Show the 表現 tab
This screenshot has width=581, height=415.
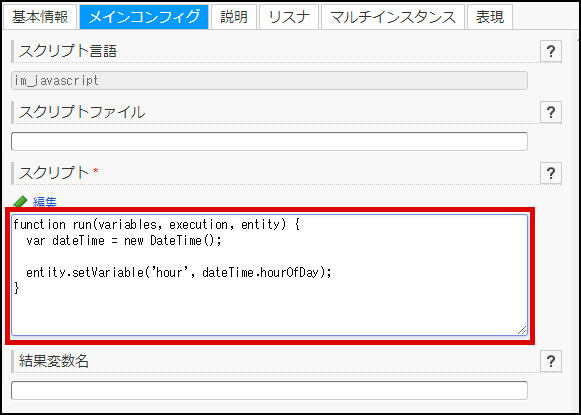click(490, 17)
